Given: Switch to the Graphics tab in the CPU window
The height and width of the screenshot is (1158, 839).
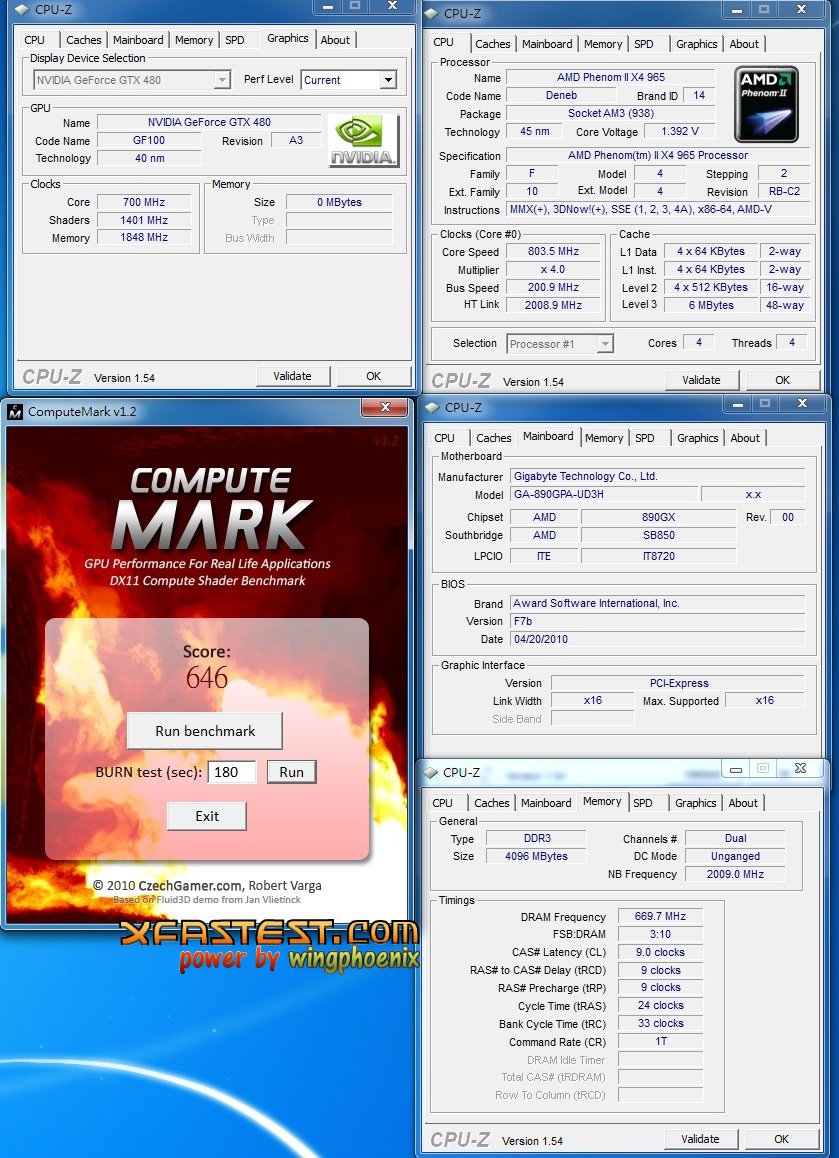Looking at the screenshot, I should click(696, 44).
